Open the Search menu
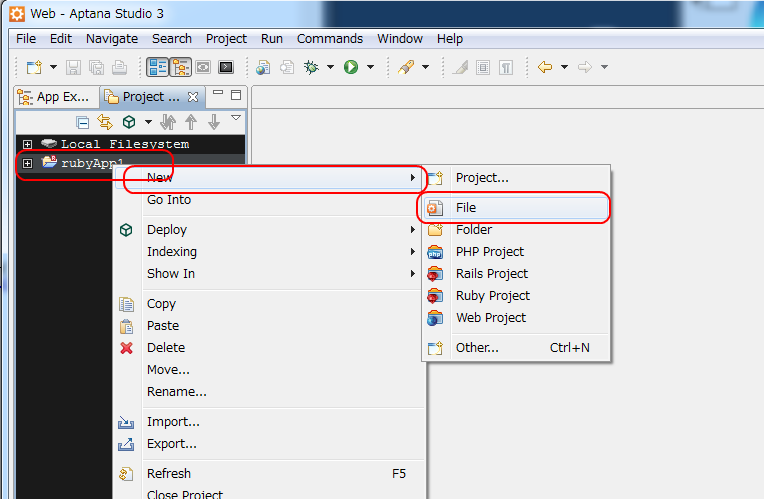The width and height of the screenshot is (764, 499). coord(172,38)
